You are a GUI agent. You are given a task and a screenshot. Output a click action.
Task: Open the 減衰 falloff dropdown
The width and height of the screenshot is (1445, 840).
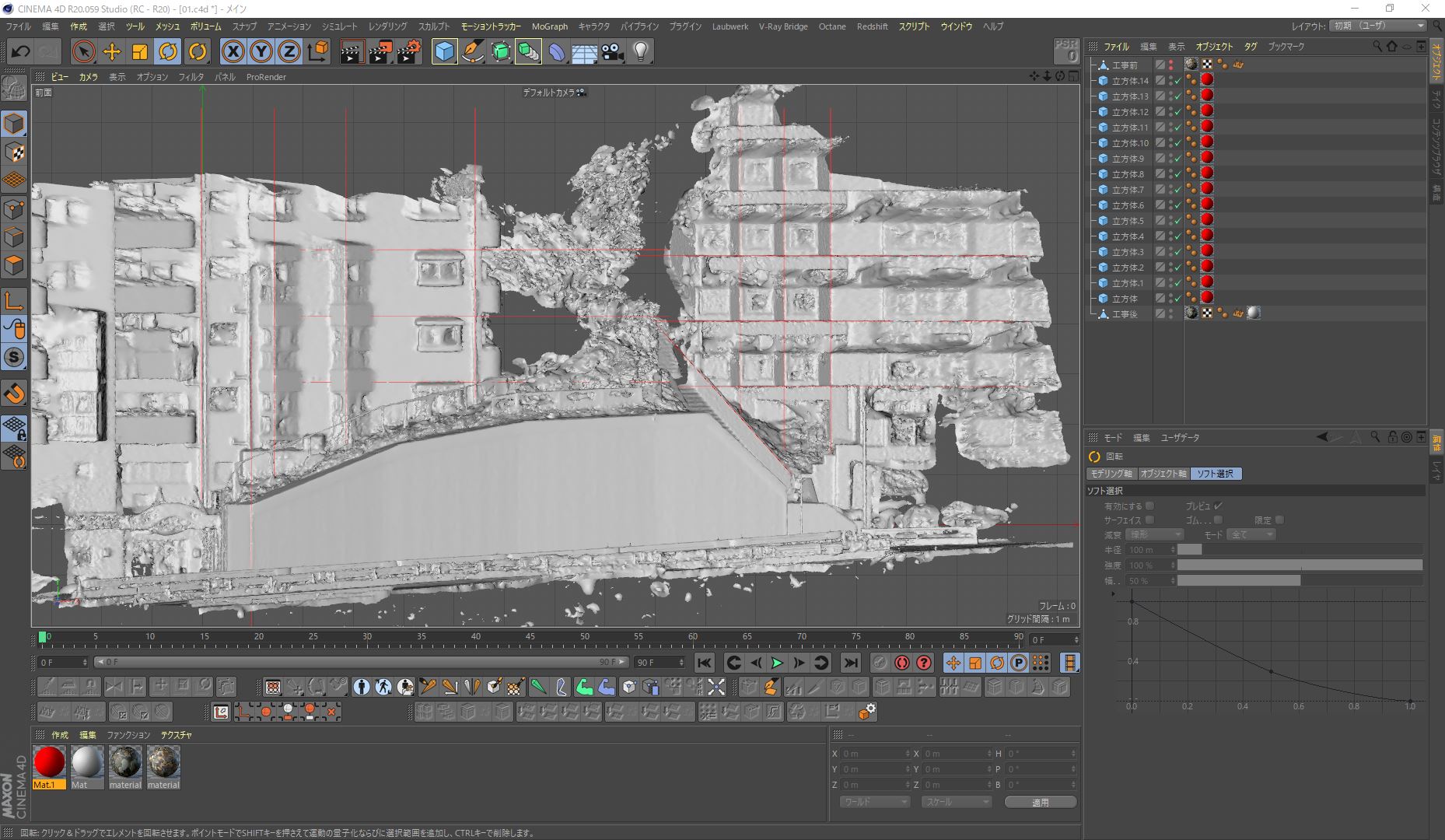1155,534
